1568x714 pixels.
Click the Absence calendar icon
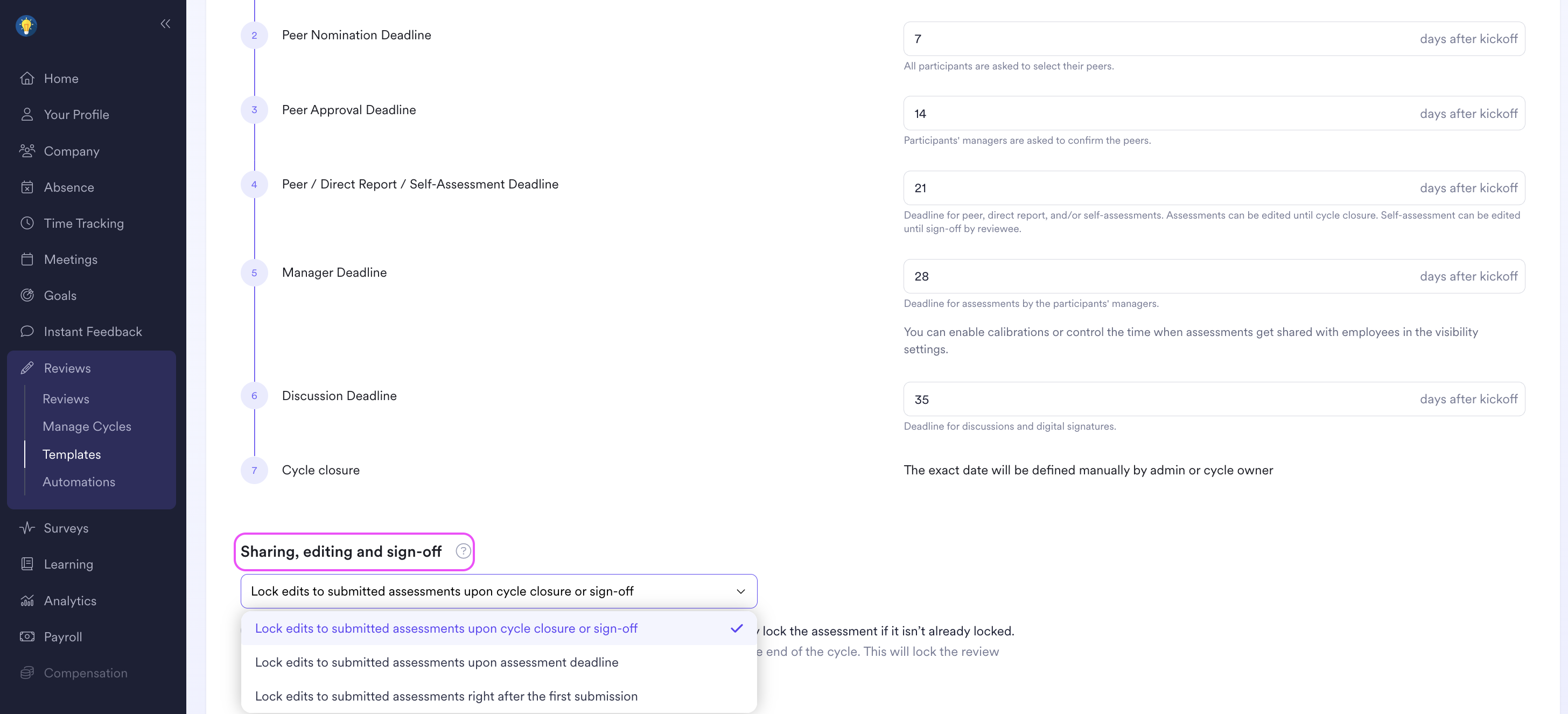(x=27, y=187)
